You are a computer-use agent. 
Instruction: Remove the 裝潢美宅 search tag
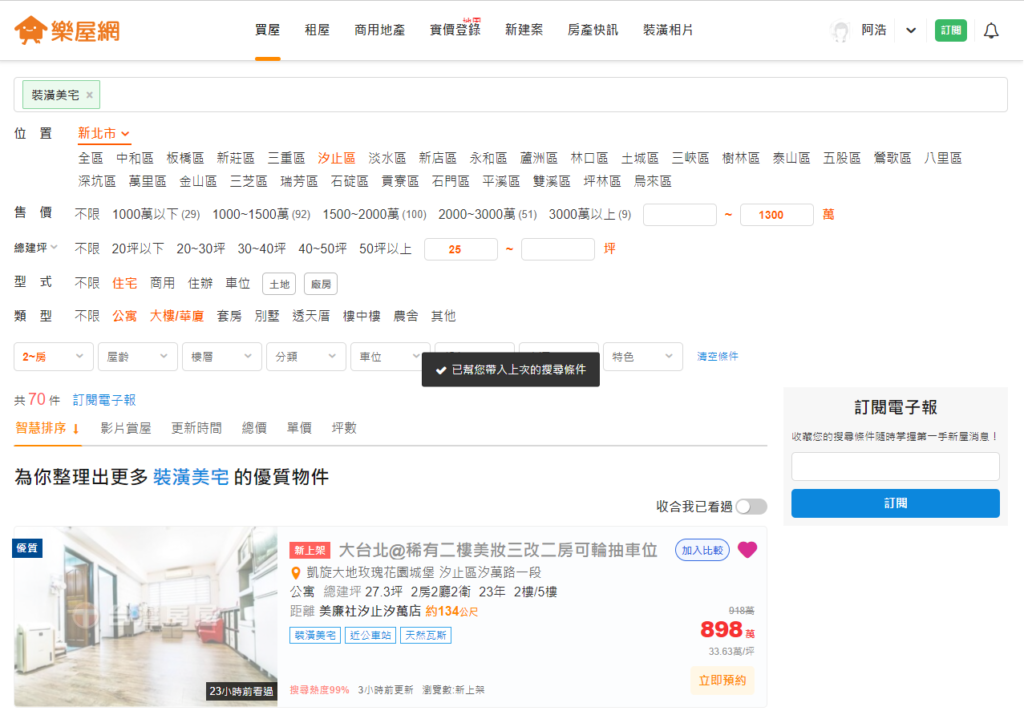[89, 95]
